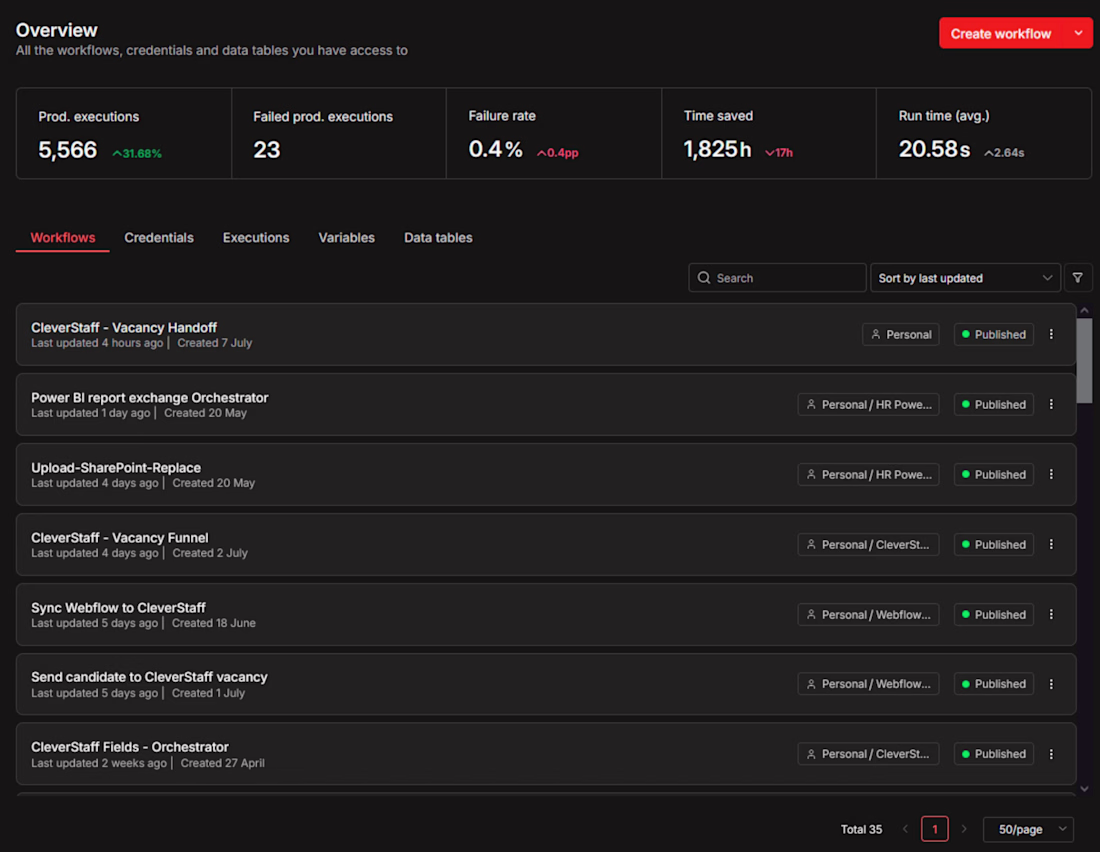Click the Overview page heading

pos(57,30)
